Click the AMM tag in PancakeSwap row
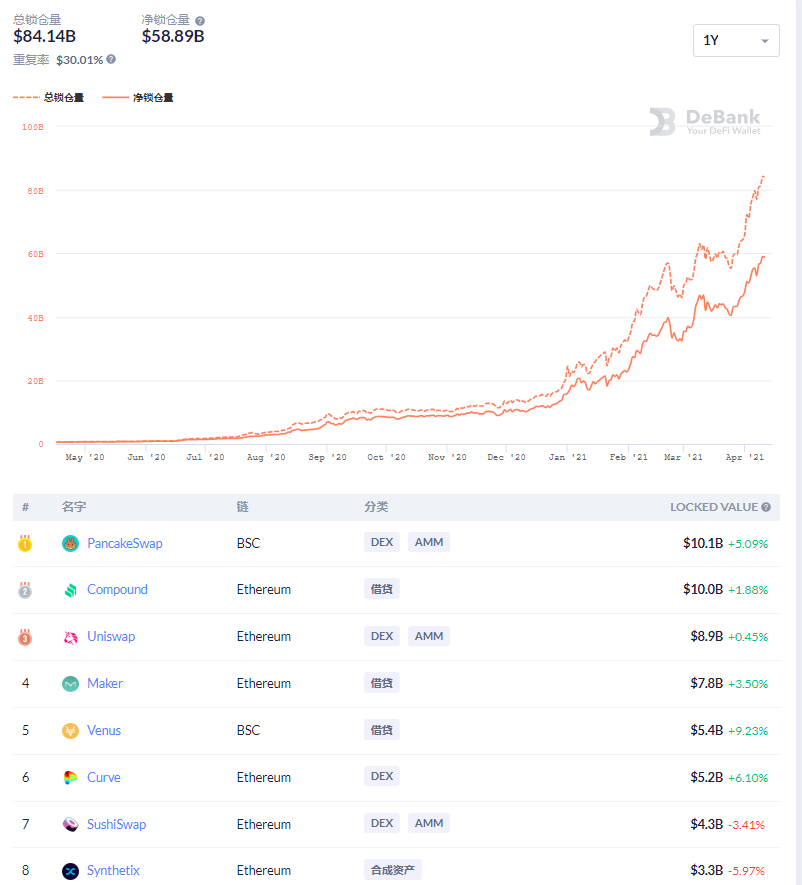Image resolution: width=802 pixels, height=885 pixels. [429, 542]
